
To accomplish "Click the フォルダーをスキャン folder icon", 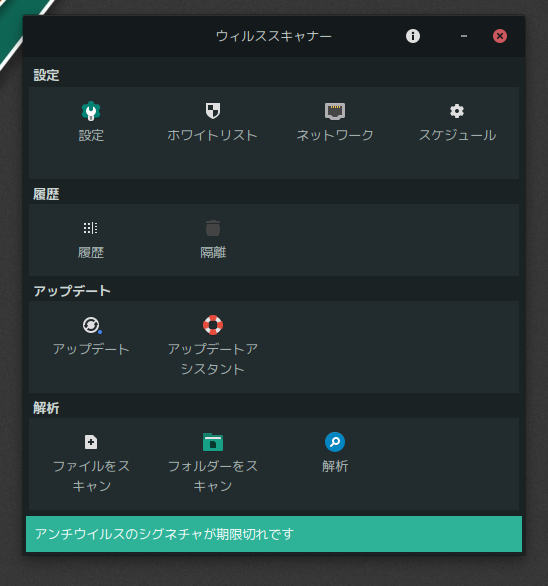I will click(213, 442).
